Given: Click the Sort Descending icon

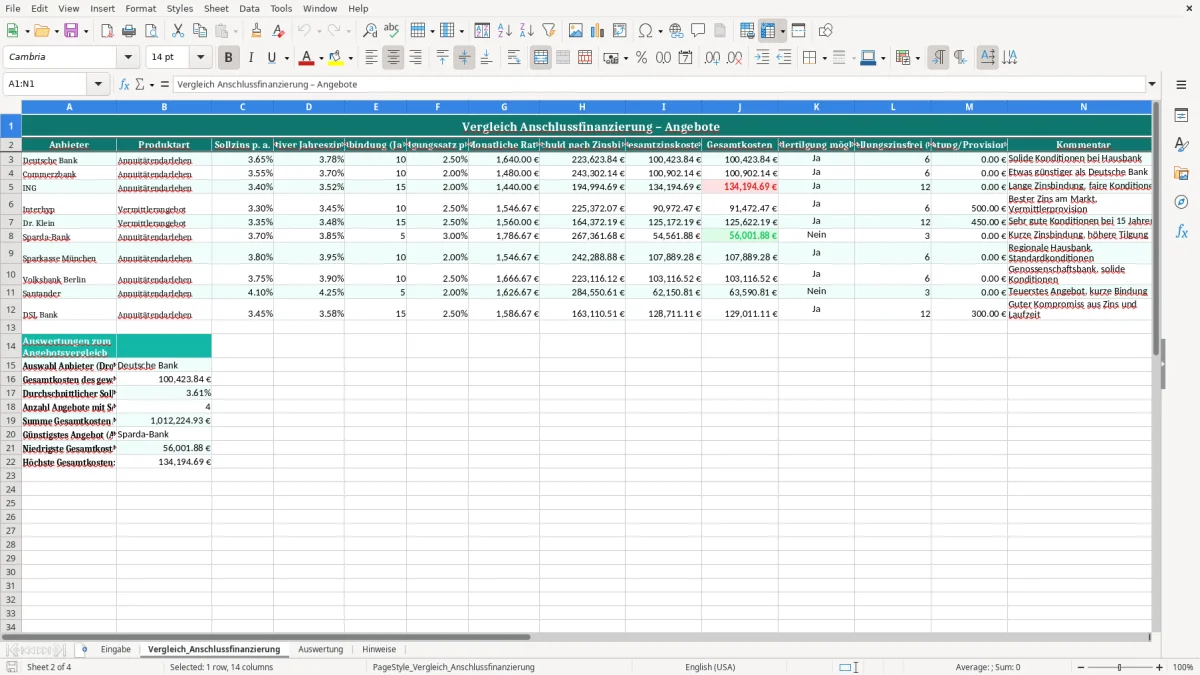Looking at the screenshot, I should coord(526,31).
